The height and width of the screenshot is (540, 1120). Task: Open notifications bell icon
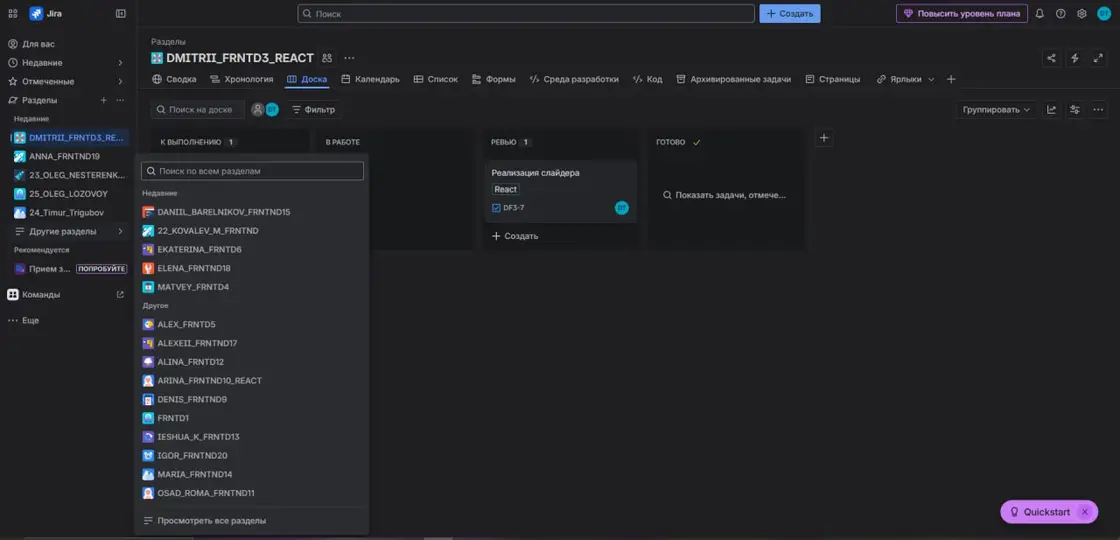pos(1039,14)
